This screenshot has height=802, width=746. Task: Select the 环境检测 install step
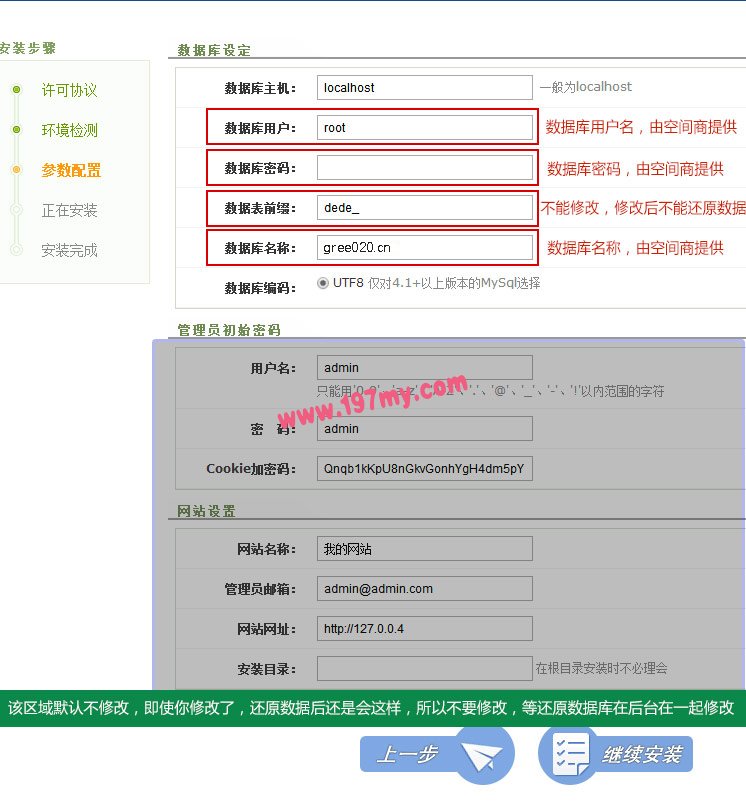(69, 130)
